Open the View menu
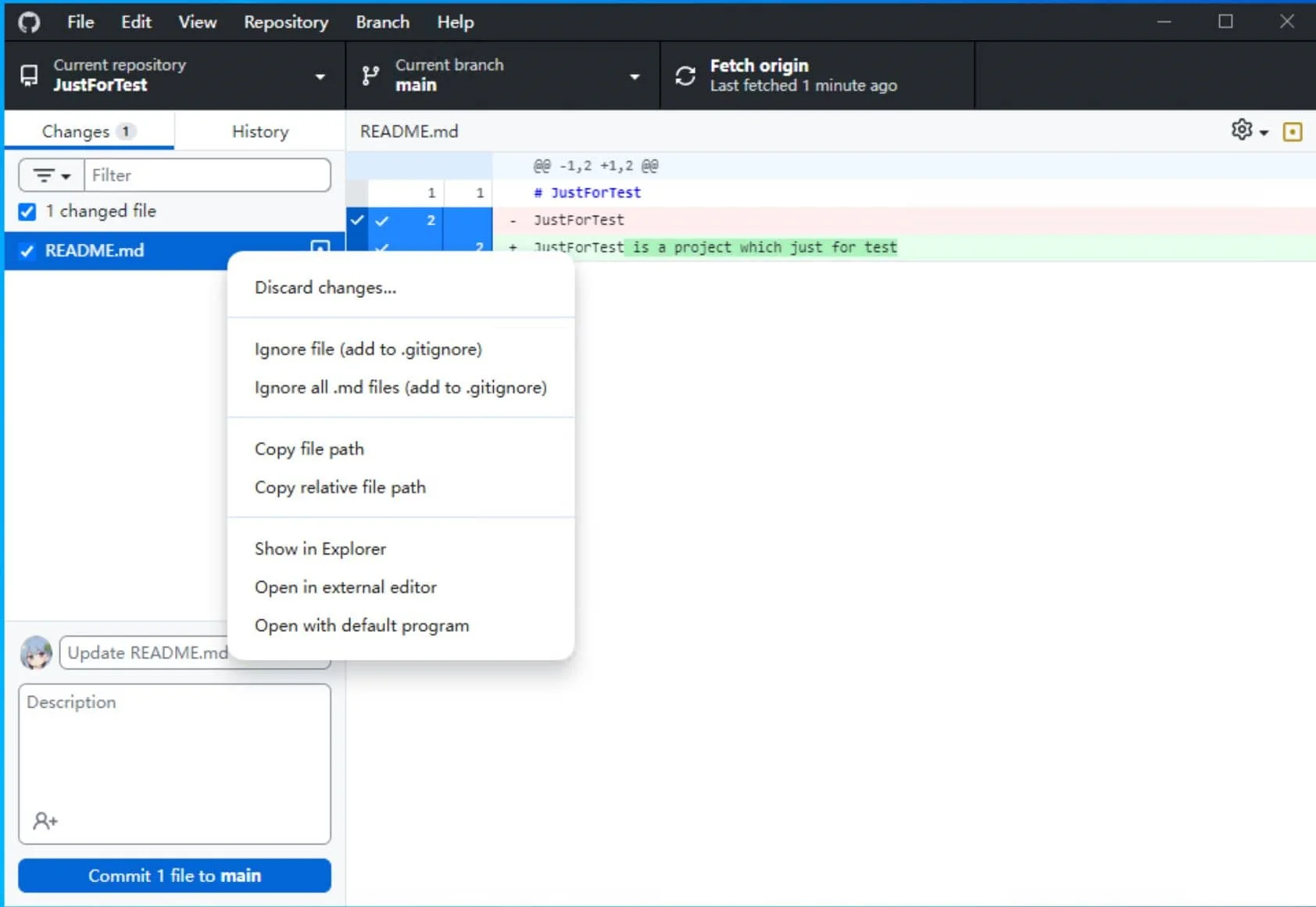The image size is (1316, 907). [197, 22]
